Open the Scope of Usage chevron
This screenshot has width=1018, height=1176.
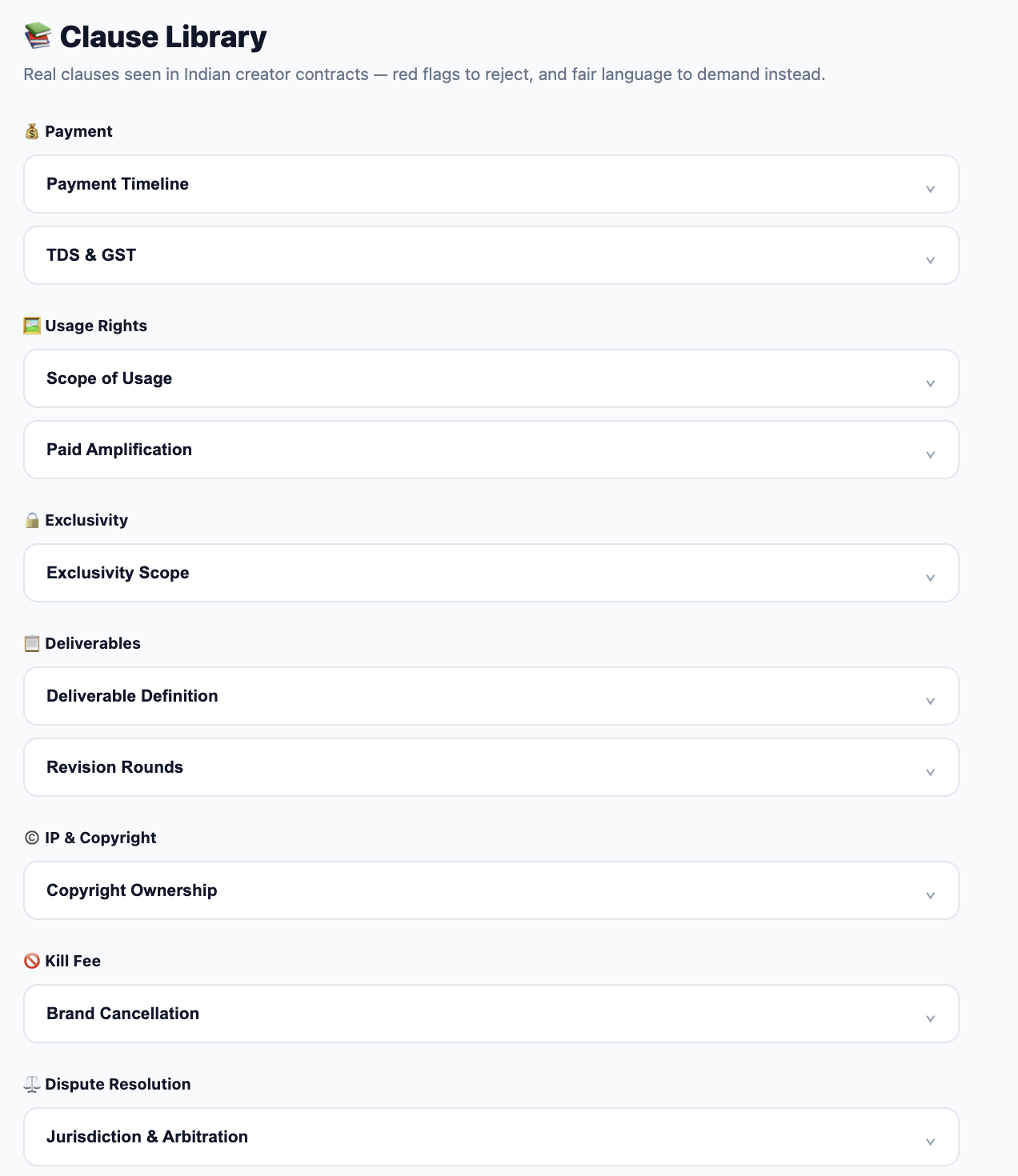[929, 384]
